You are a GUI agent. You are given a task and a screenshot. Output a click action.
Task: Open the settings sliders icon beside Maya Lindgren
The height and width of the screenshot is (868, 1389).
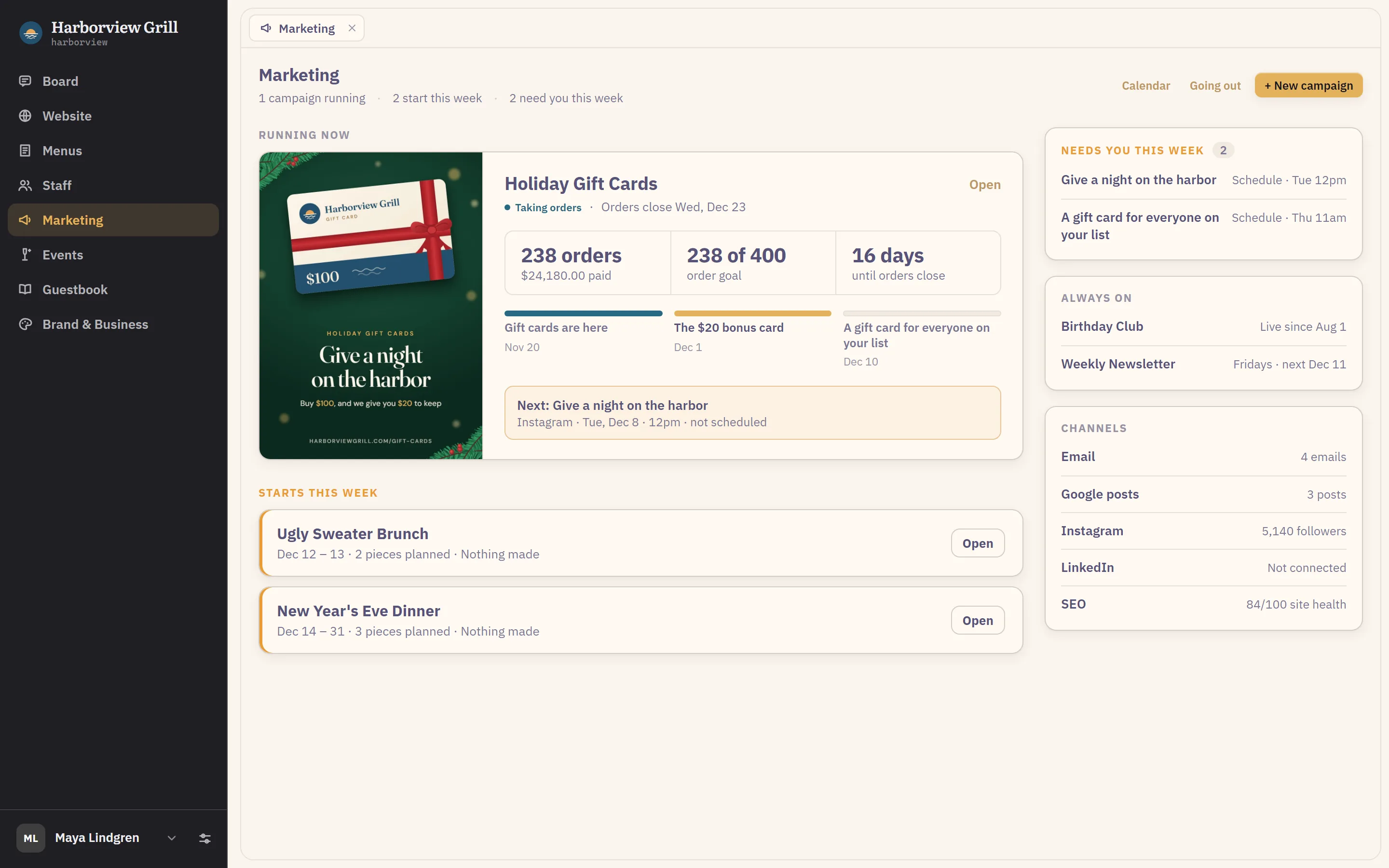coord(205,838)
